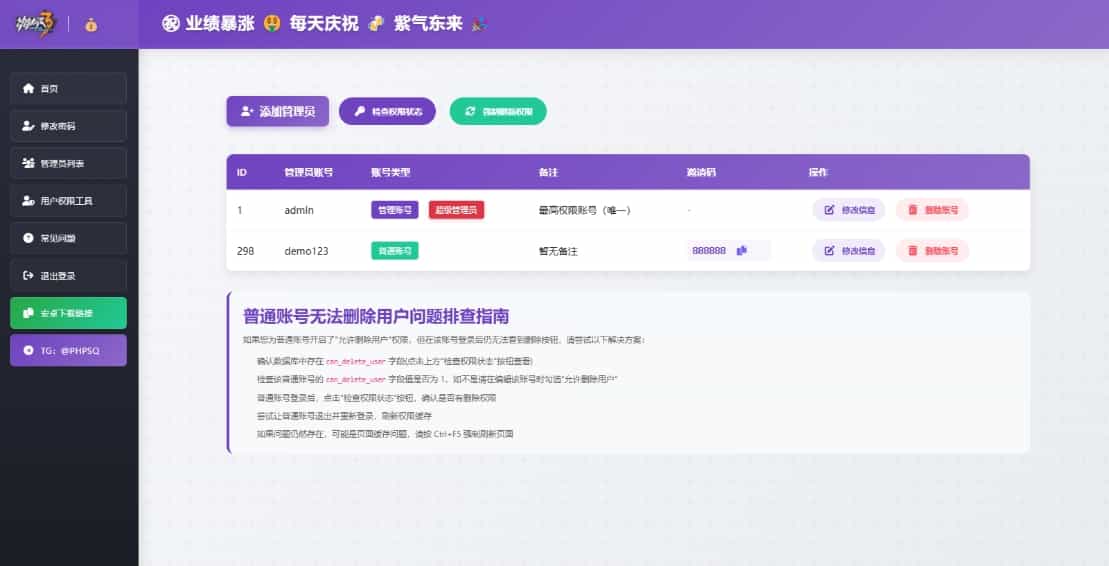The image size is (1109, 566).
Task: Click the trash icon in the admin row
Action: pos(911,210)
